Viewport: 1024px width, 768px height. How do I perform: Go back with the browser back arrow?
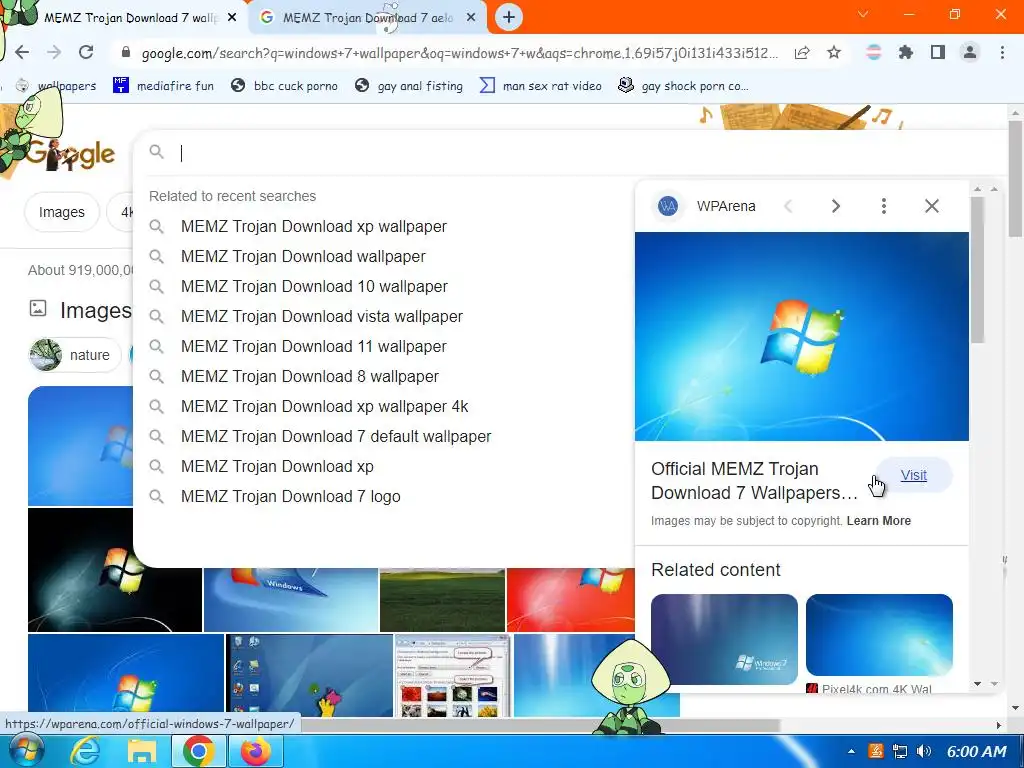[22, 53]
